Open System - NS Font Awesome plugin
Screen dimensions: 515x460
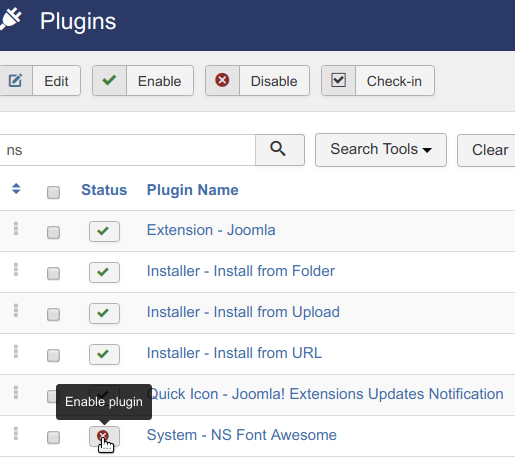coord(242,435)
